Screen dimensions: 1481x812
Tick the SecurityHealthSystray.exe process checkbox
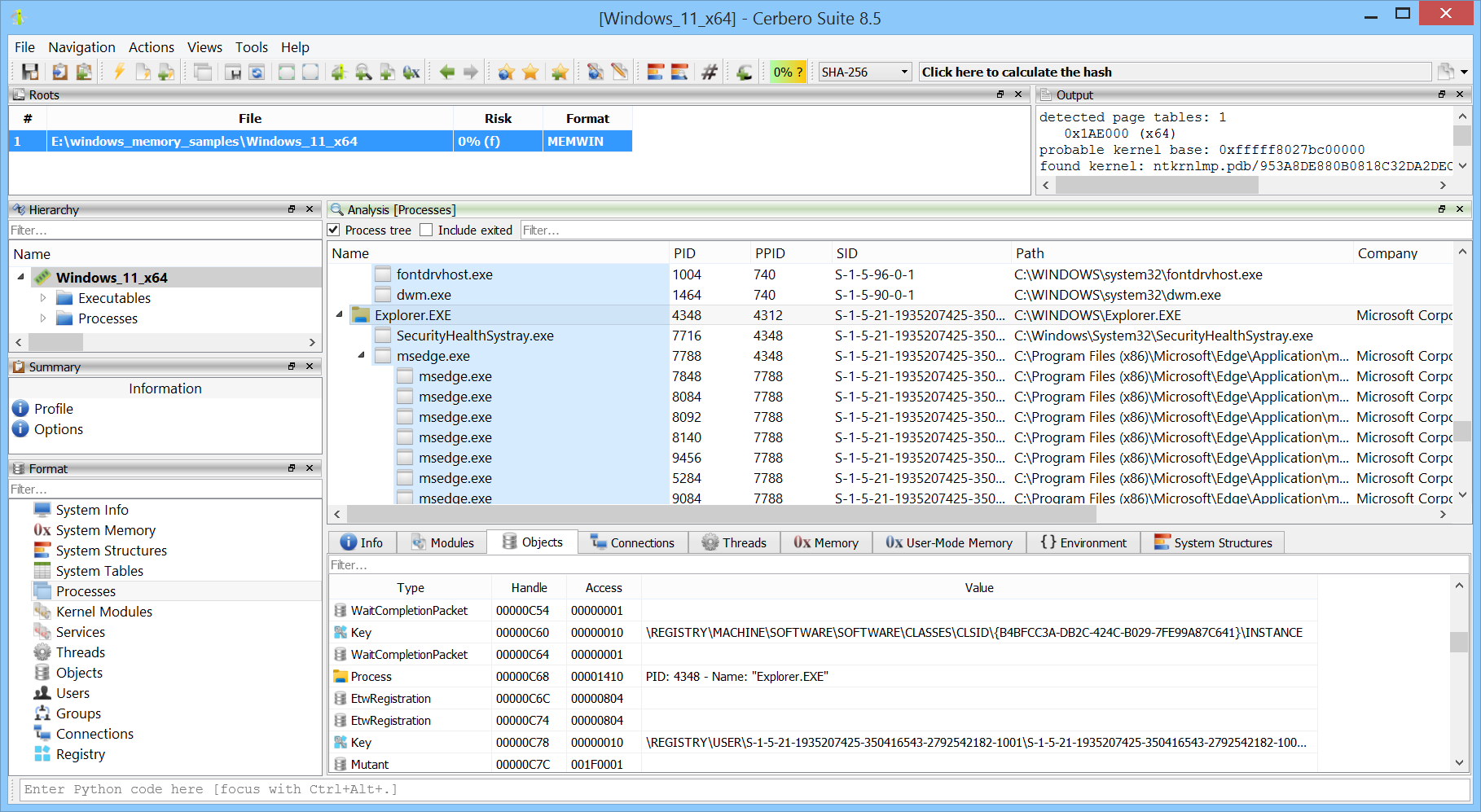[x=383, y=336]
